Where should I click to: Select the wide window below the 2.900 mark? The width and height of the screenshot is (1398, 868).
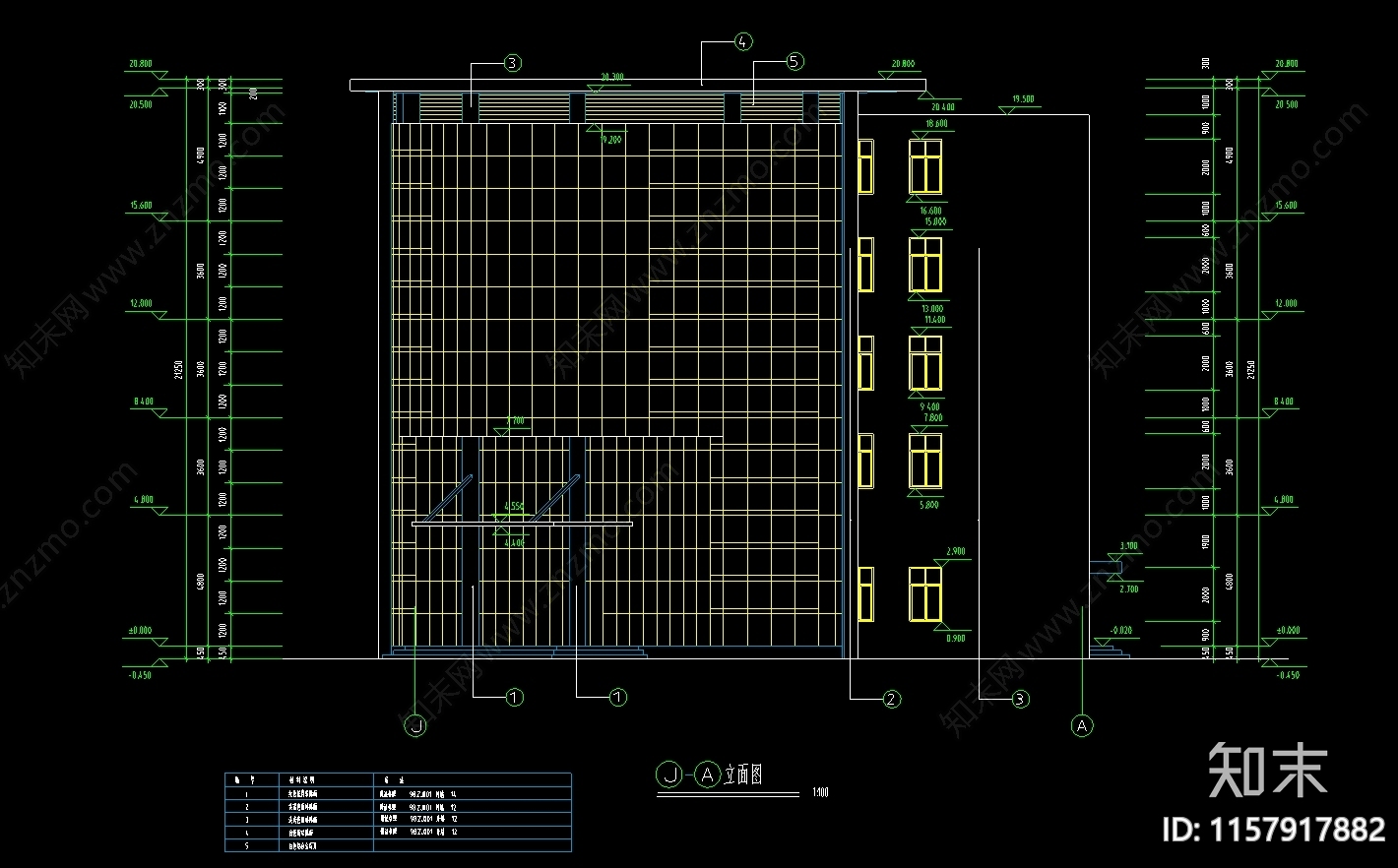(x=925, y=594)
